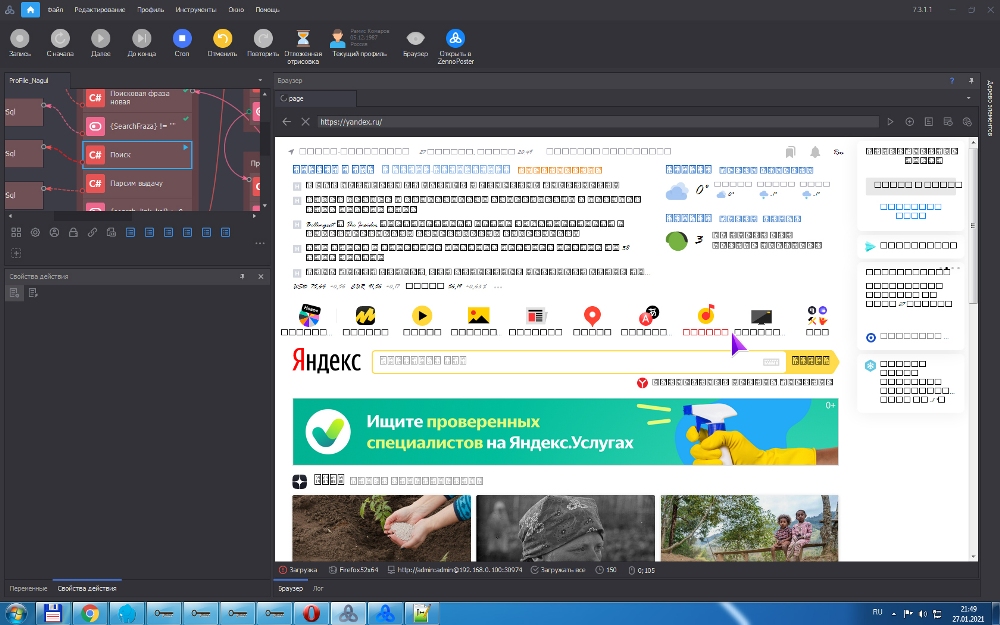
Task: Switch to Свойства действия bottom tab
Action: click(87, 588)
